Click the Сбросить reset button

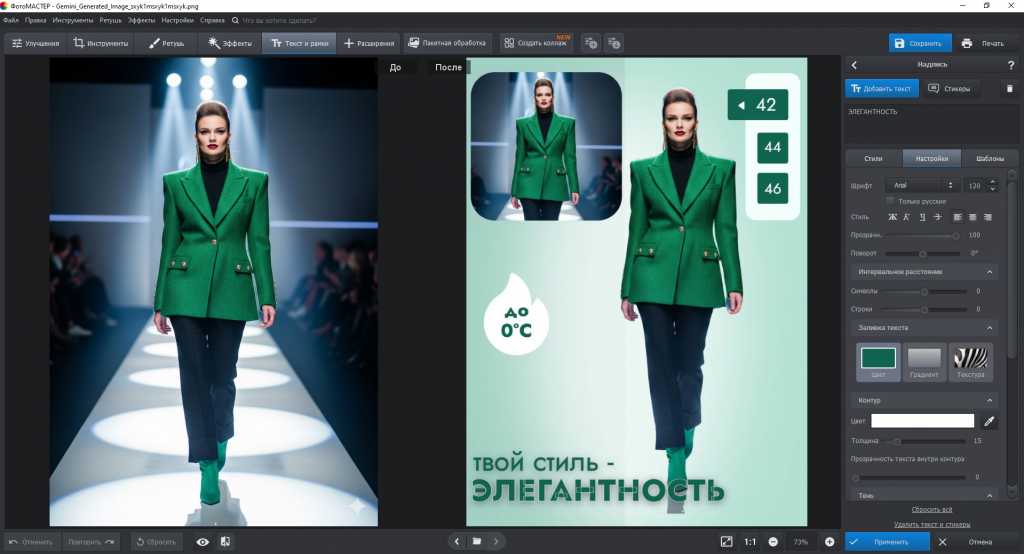(156, 542)
